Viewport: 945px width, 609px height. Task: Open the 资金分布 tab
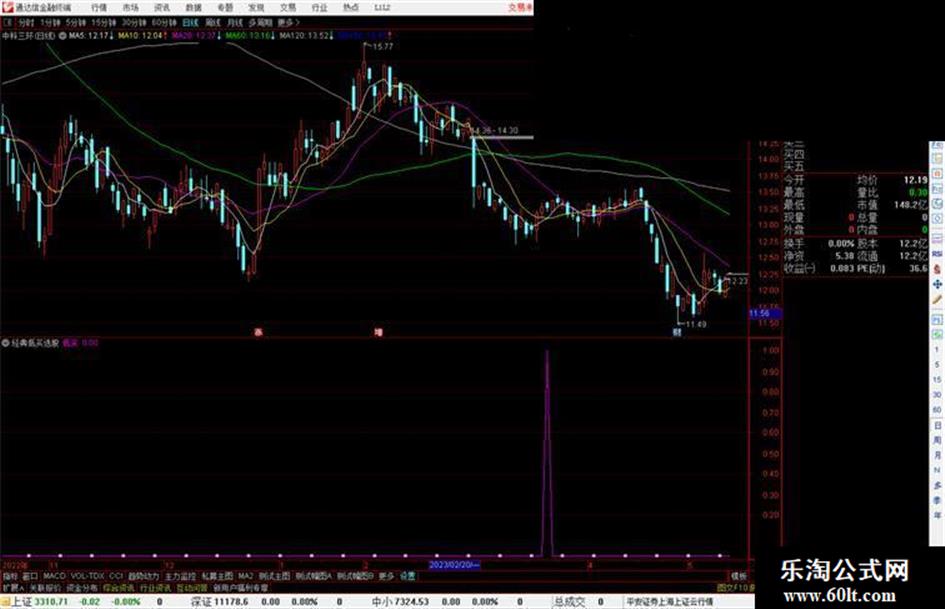tap(82, 587)
